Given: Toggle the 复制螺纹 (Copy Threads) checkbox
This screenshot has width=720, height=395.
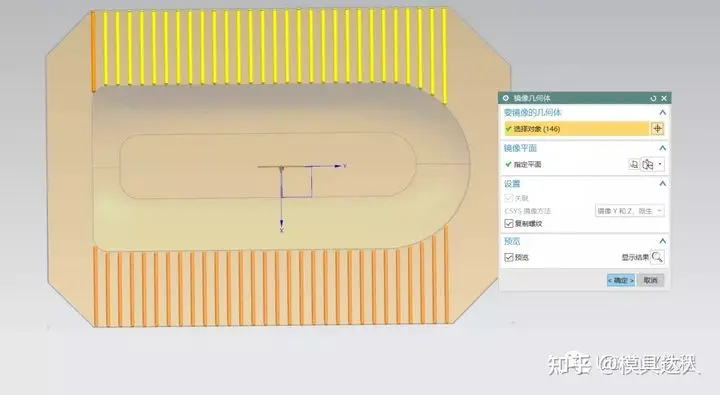Looking at the screenshot, I should coord(509,224).
